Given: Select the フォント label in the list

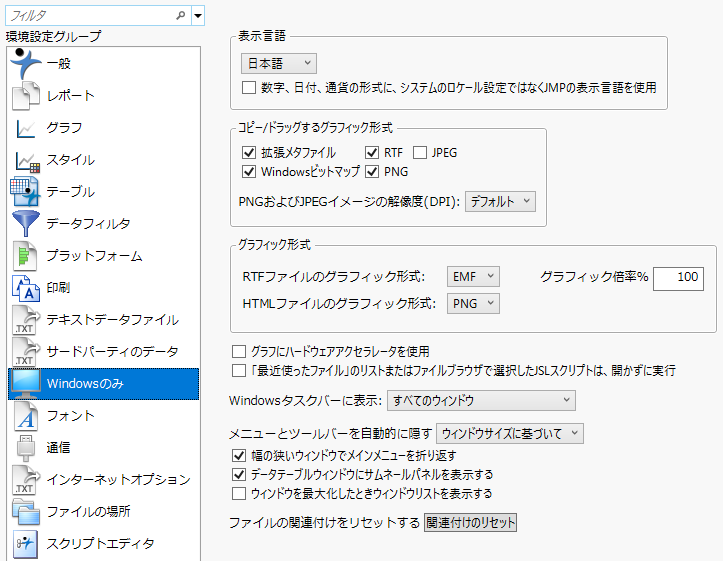Looking at the screenshot, I should 71,415.
